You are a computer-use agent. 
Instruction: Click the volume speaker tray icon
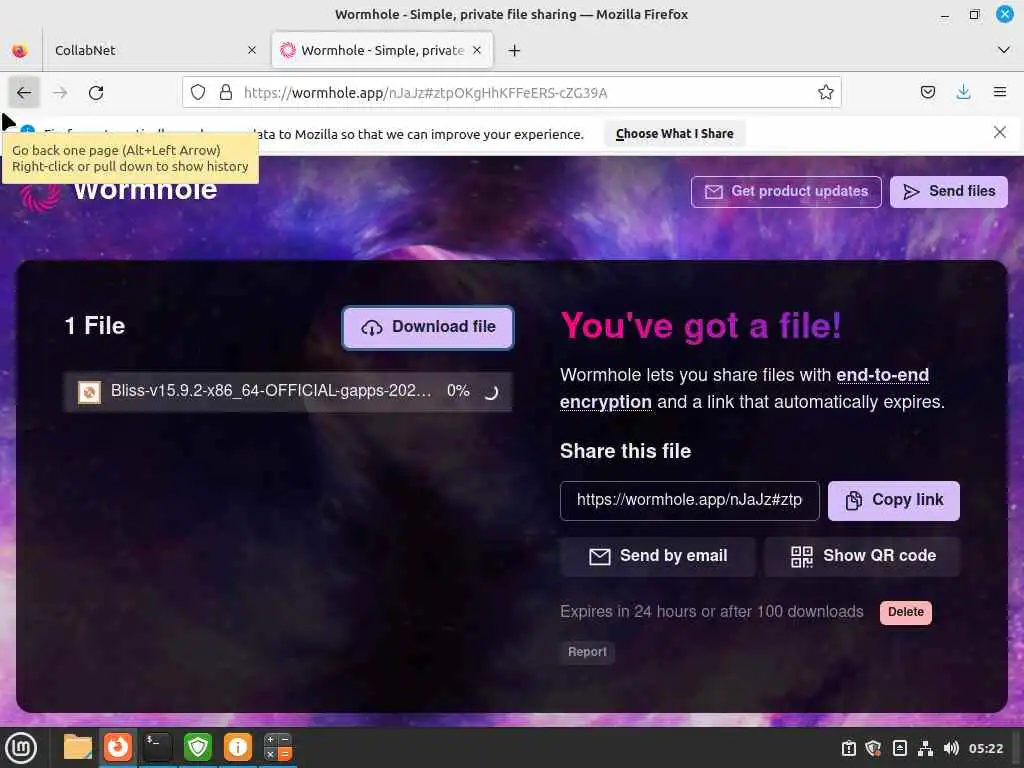(951, 748)
